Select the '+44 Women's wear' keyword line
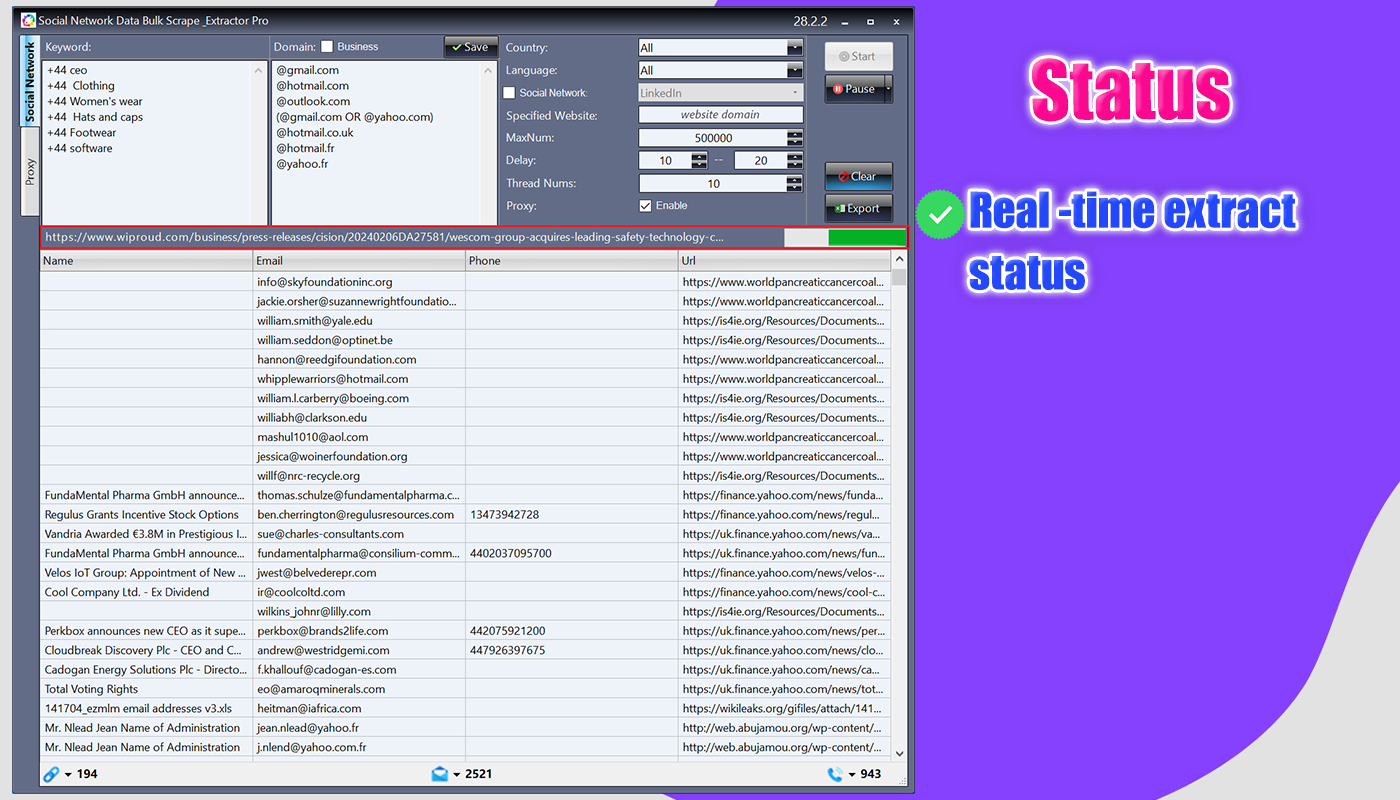The image size is (1400, 800). click(94, 101)
